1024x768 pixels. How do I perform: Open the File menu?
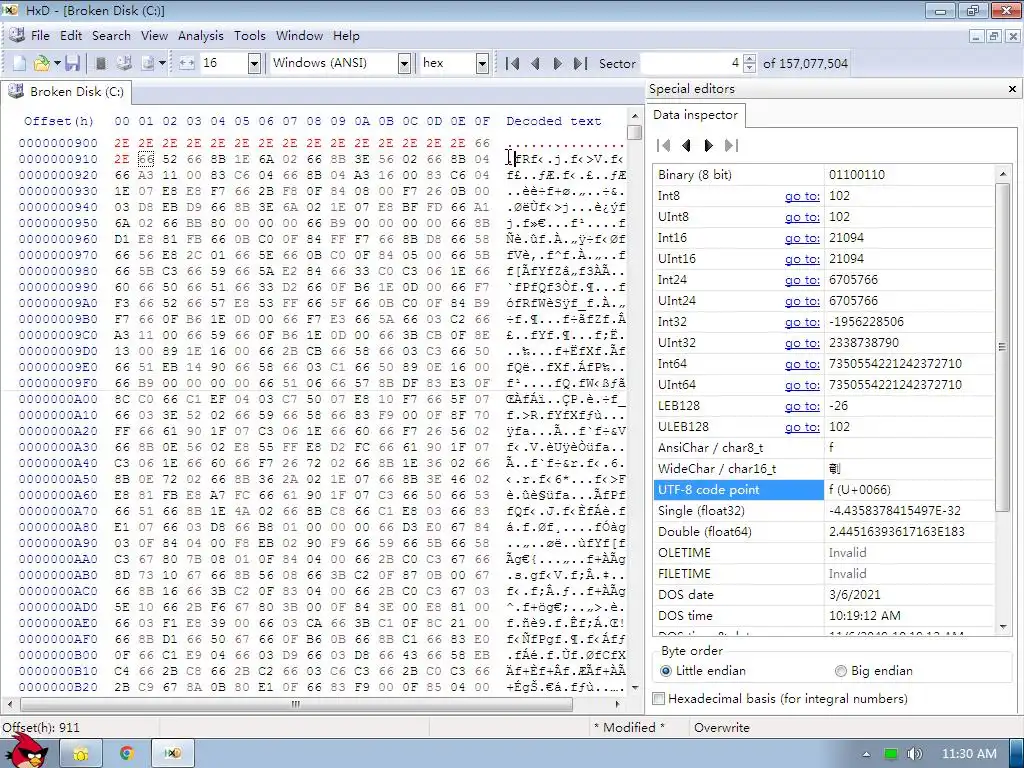click(x=40, y=36)
